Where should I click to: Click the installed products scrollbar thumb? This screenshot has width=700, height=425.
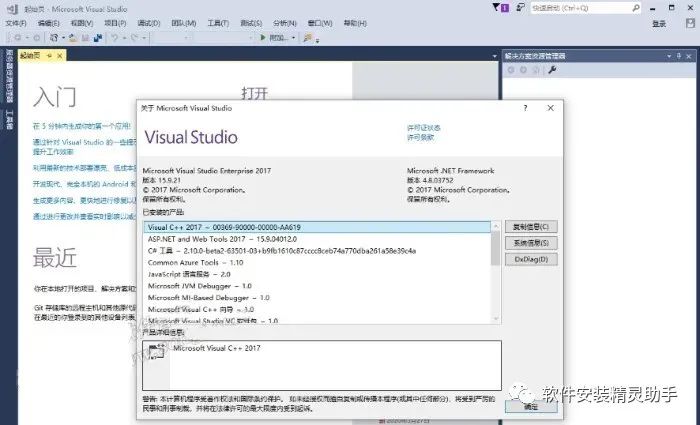(496, 248)
